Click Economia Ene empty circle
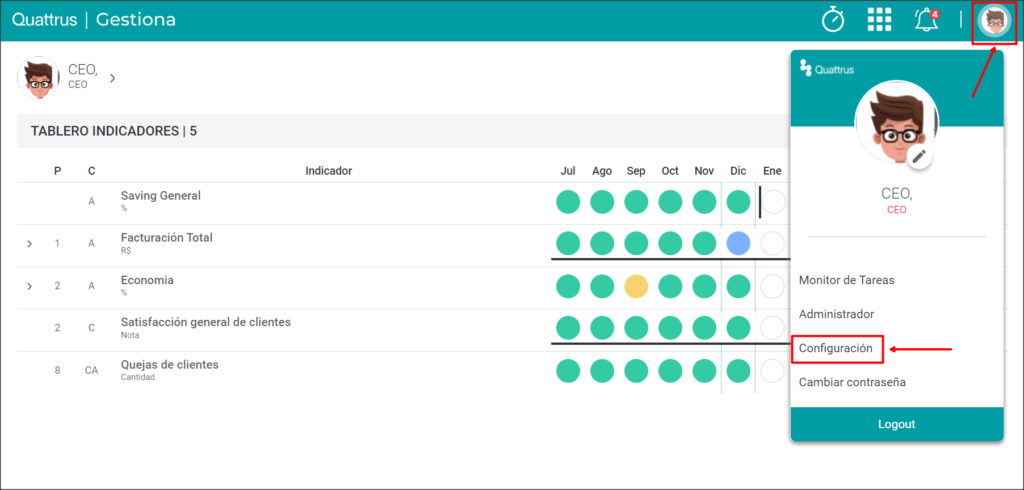1024x490 pixels. tap(773, 286)
